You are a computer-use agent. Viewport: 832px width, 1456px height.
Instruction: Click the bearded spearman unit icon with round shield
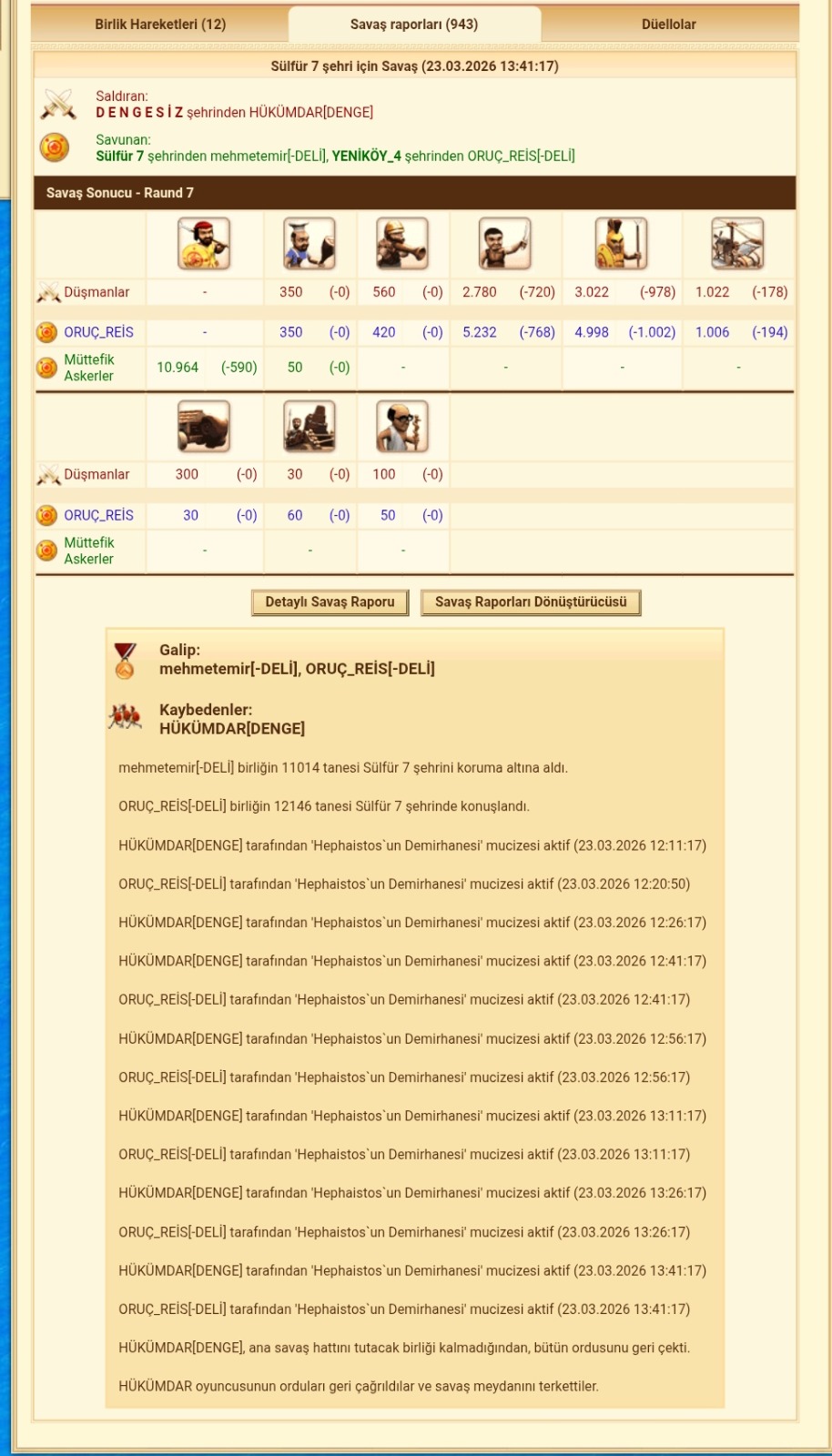click(204, 244)
